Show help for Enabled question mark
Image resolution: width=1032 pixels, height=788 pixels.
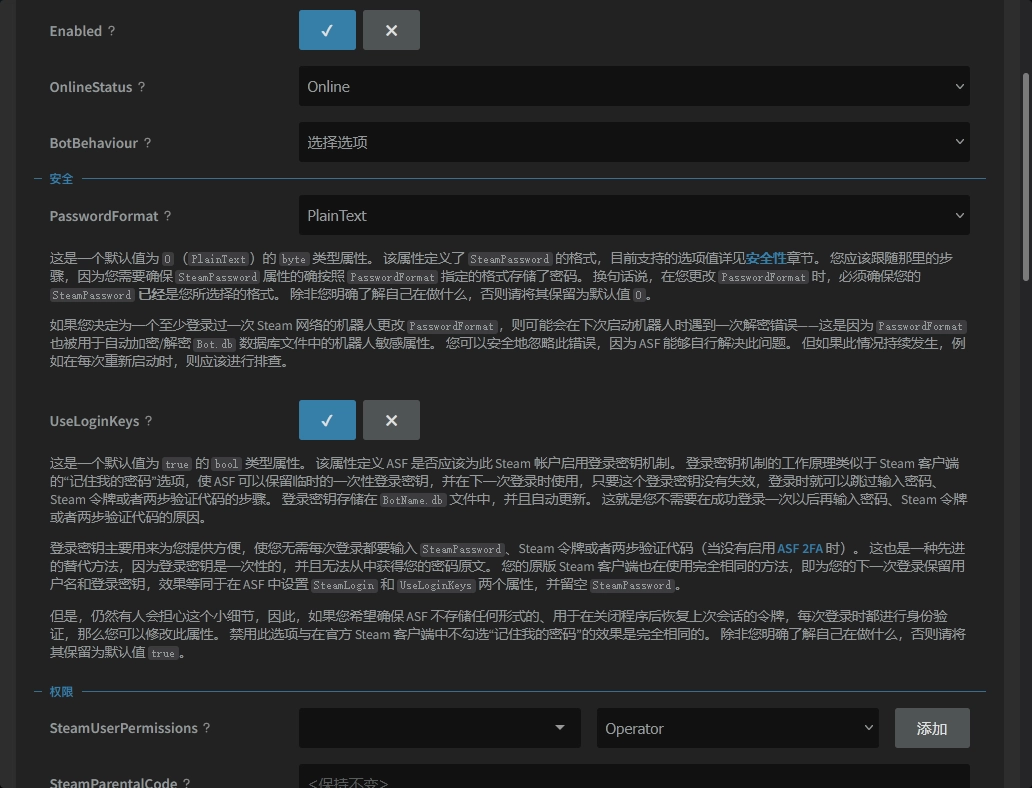point(111,31)
